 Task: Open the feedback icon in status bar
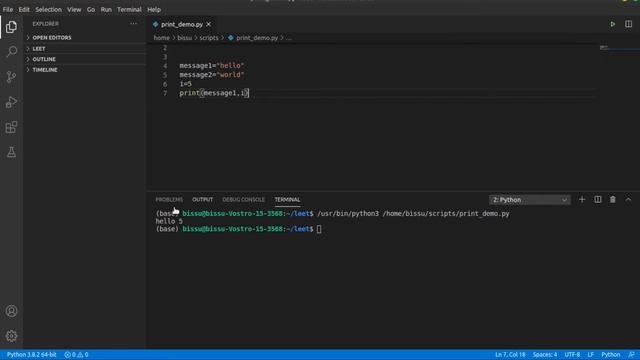tap(631, 355)
